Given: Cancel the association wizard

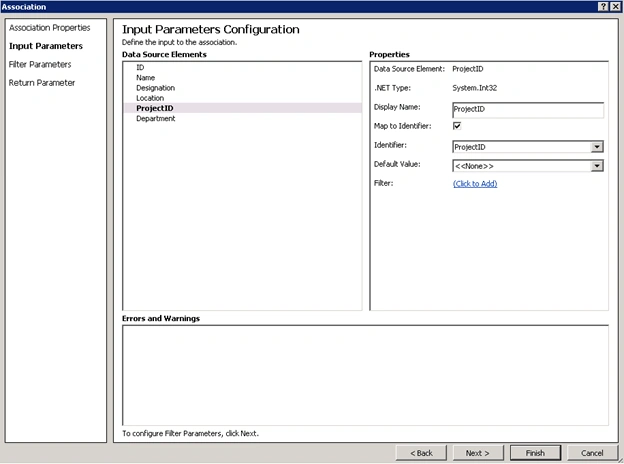Looking at the screenshot, I should pyautogui.click(x=592, y=453).
